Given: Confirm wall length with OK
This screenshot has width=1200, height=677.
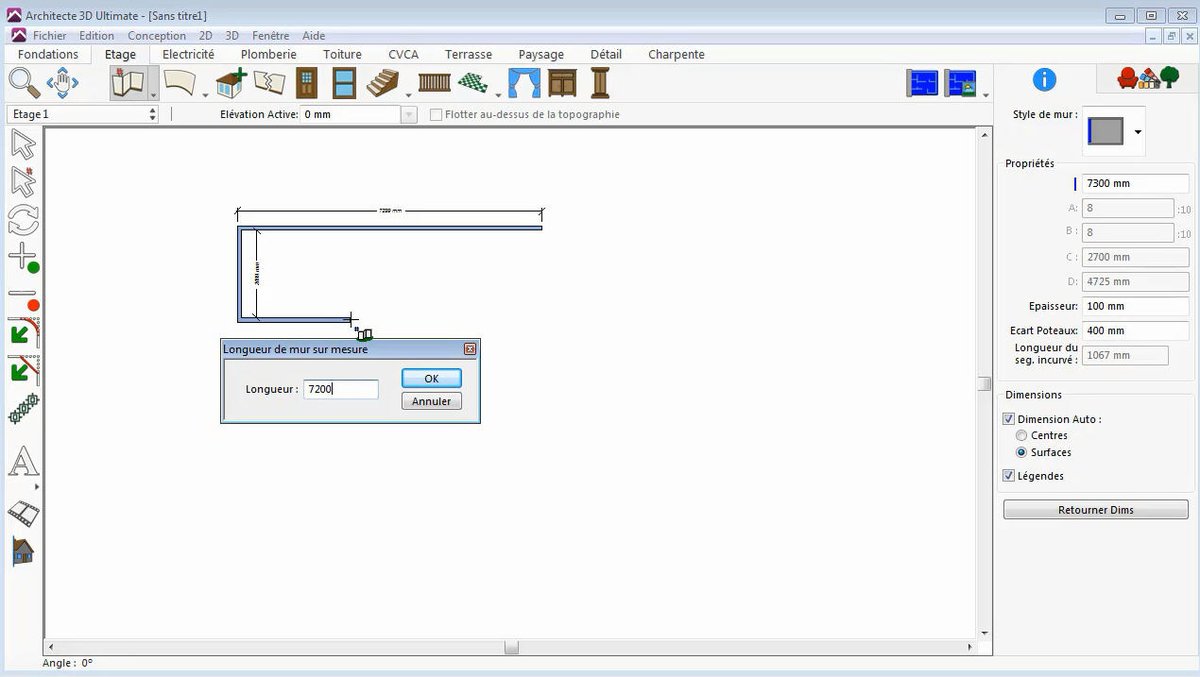Looking at the screenshot, I should click(x=432, y=378).
